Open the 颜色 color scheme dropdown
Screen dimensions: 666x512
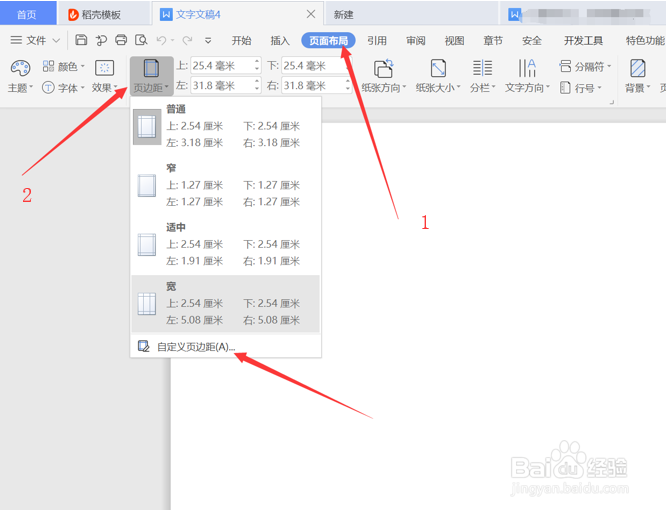[x=64, y=66]
